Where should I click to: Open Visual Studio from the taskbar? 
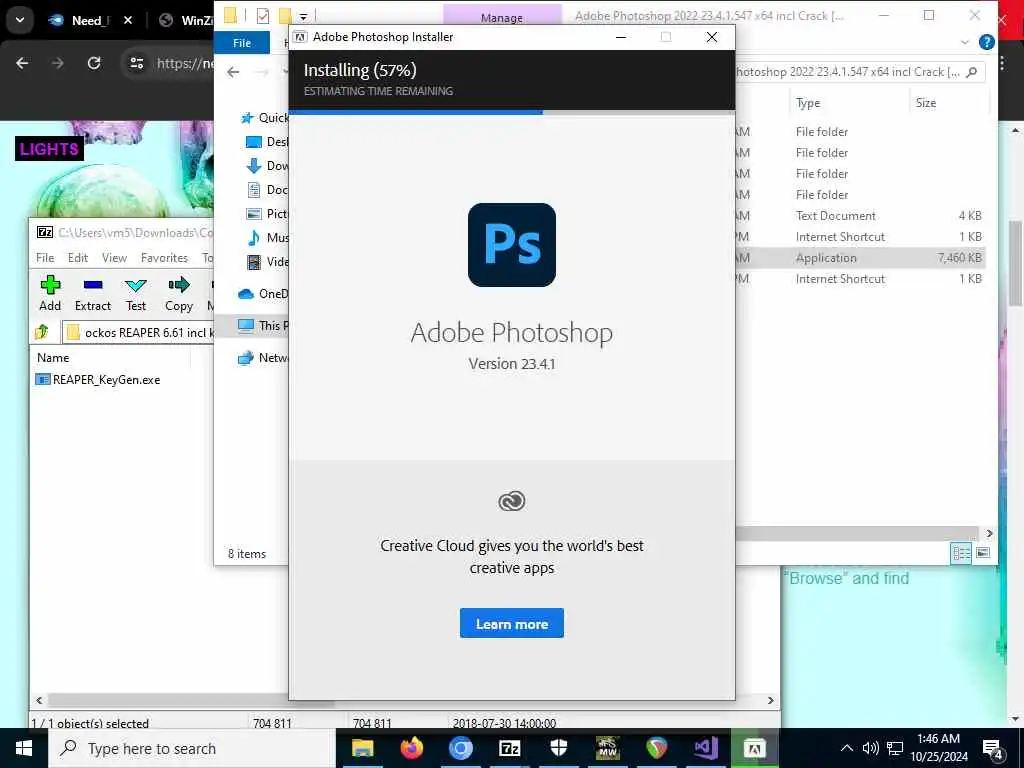click(705, 748)
